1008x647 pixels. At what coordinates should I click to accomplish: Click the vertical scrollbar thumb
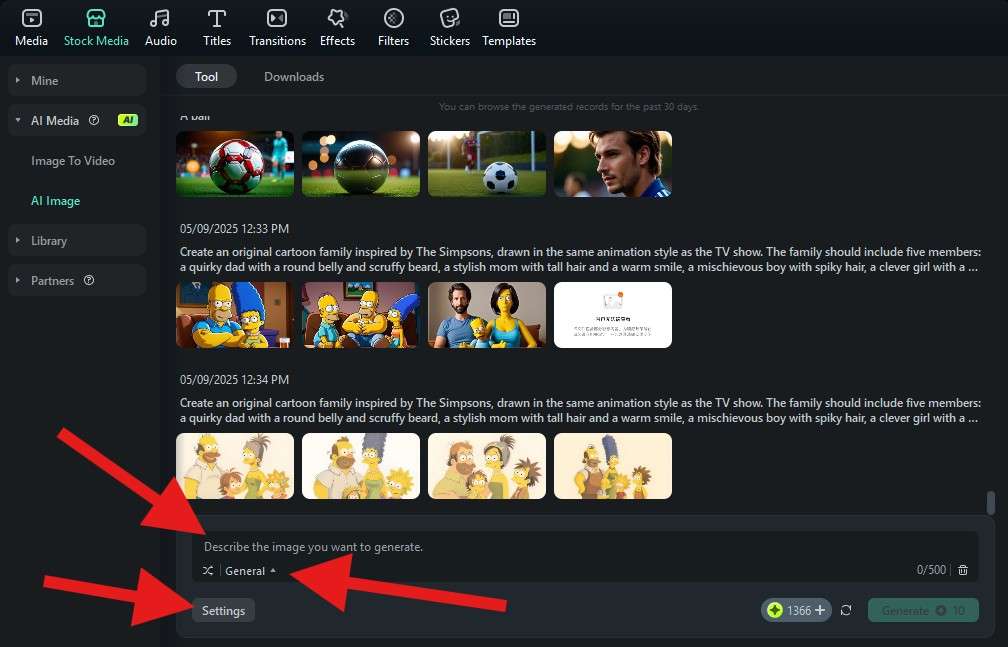991,503
